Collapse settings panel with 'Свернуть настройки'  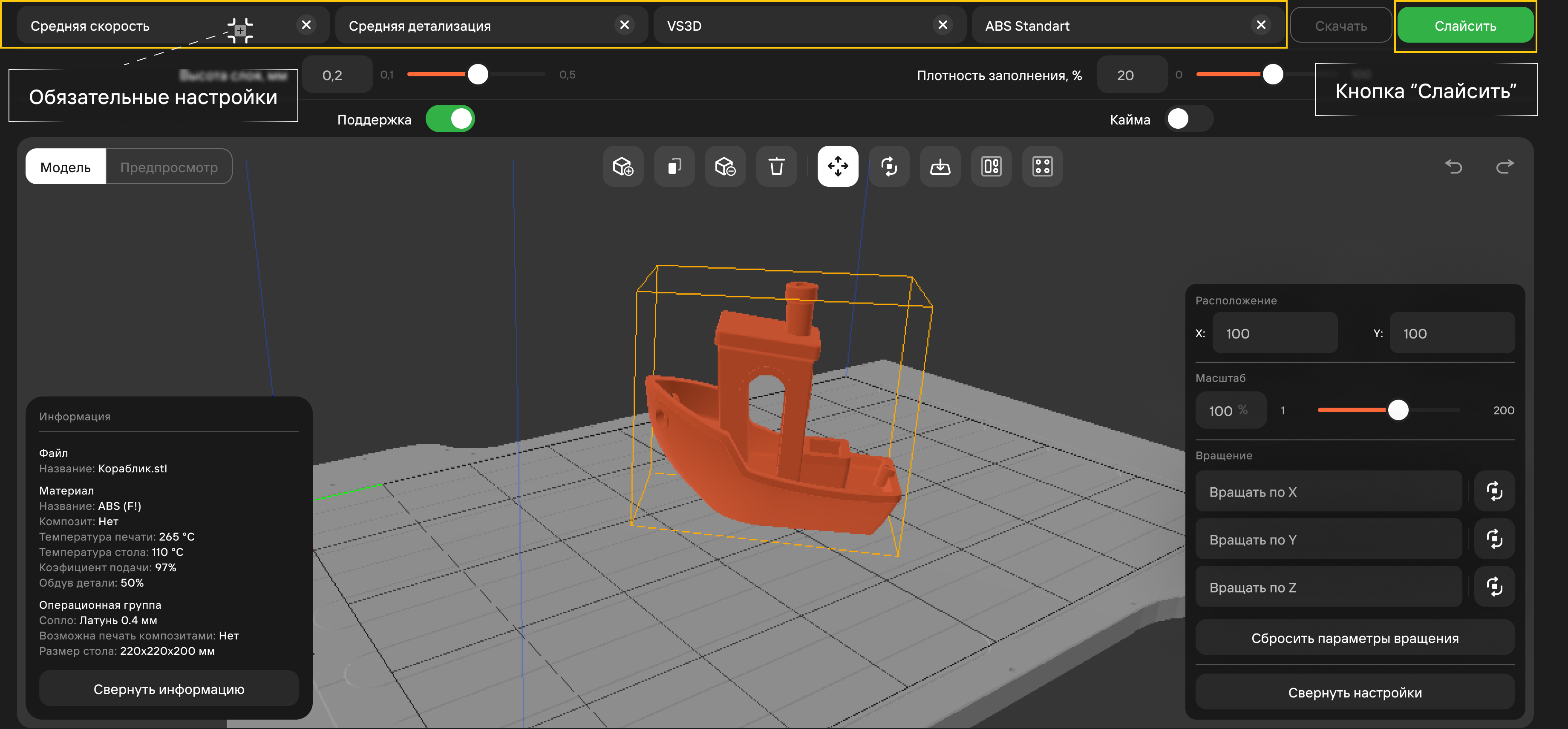point(1355,692)
